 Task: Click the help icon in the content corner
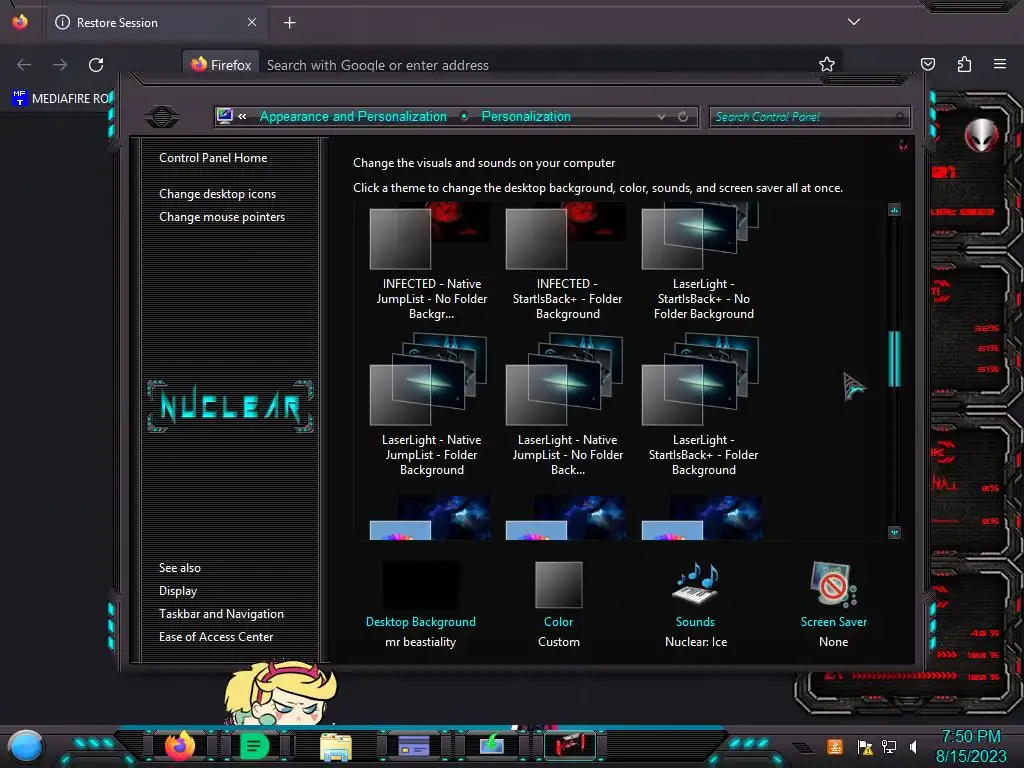pyautogui.click(x=903, y=145)
